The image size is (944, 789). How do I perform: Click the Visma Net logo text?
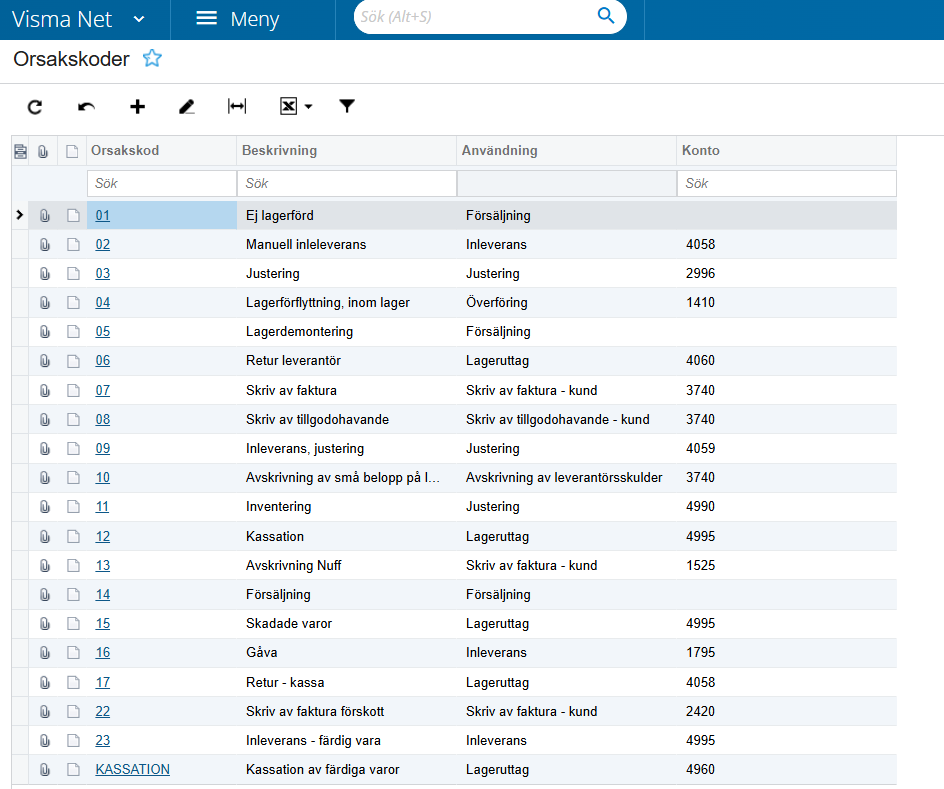coord(61,19)
